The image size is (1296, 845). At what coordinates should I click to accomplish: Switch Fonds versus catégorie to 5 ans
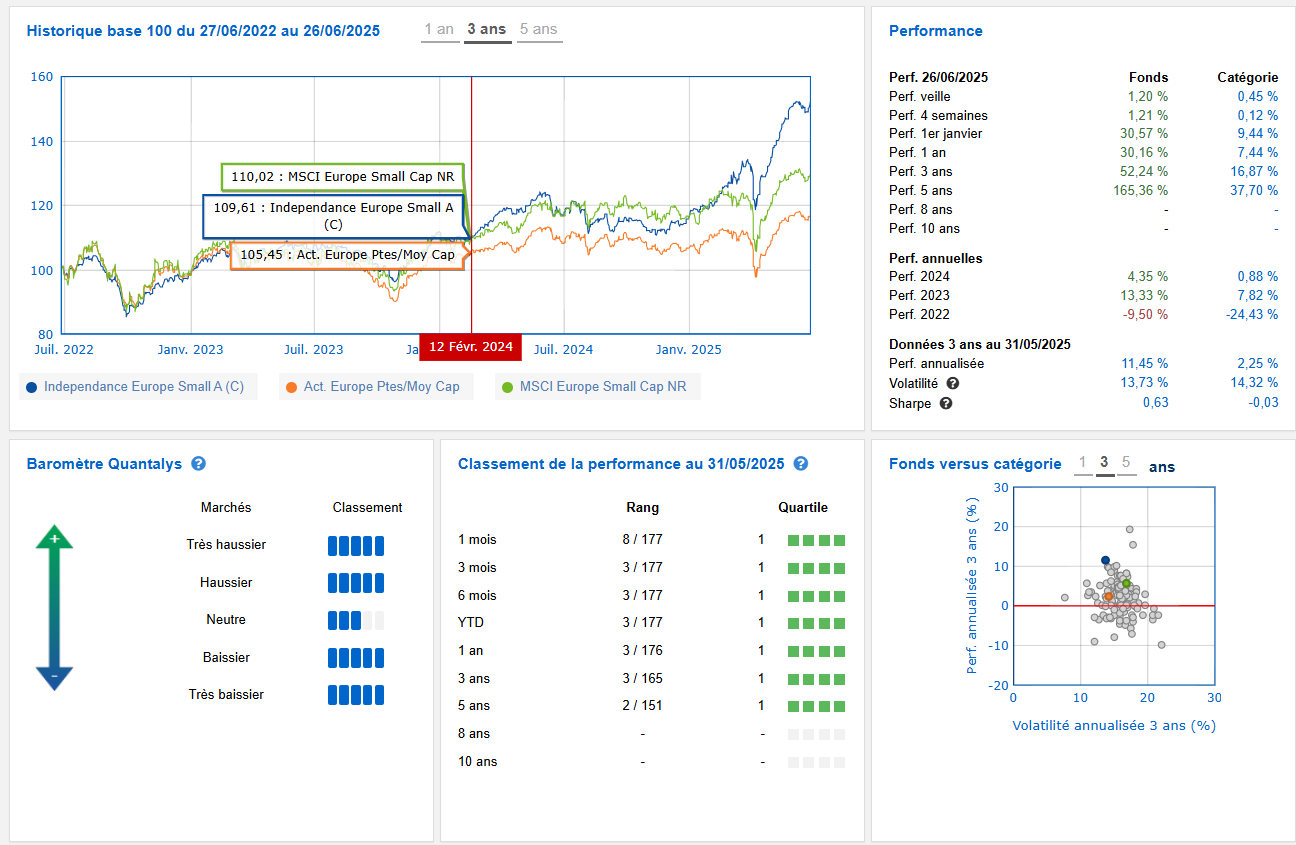1126,463
